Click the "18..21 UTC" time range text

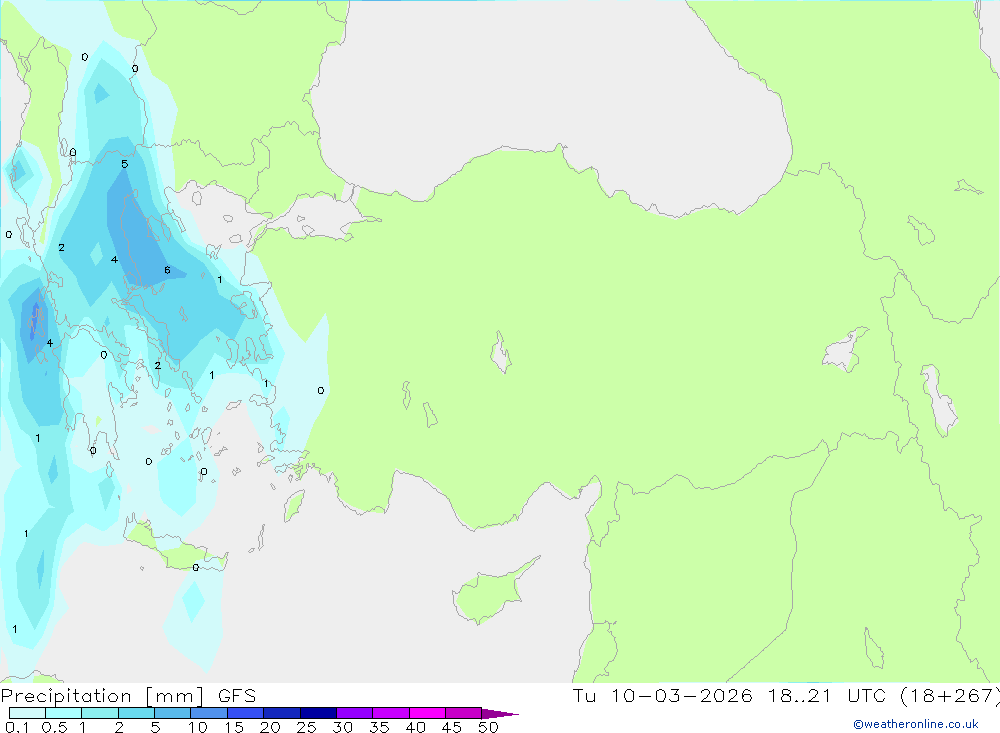point(826,696)
